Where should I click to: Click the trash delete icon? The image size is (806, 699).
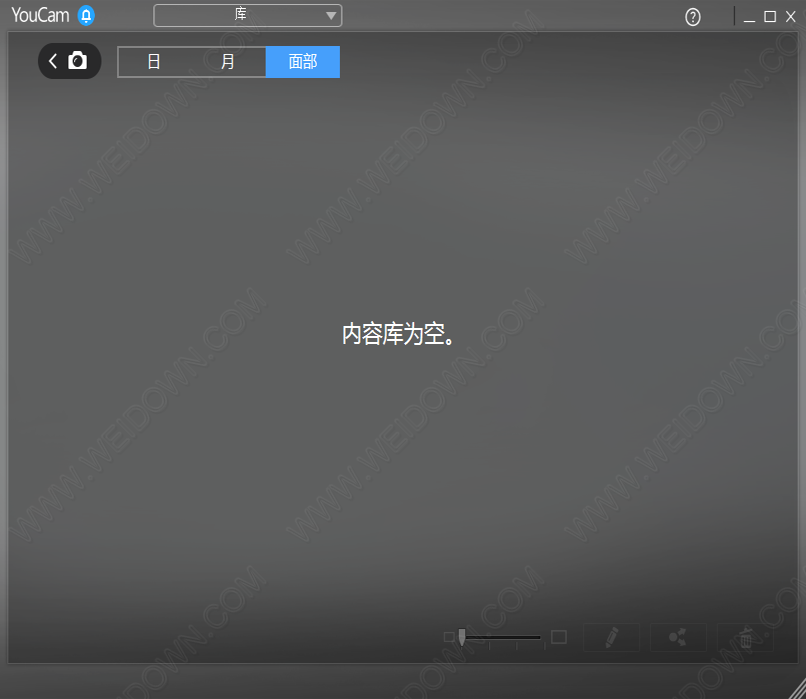pos(745,638)
